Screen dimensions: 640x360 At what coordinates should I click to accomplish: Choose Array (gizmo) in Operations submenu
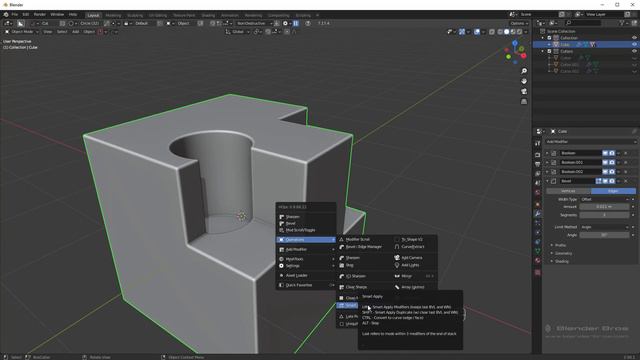pos(413,287)
